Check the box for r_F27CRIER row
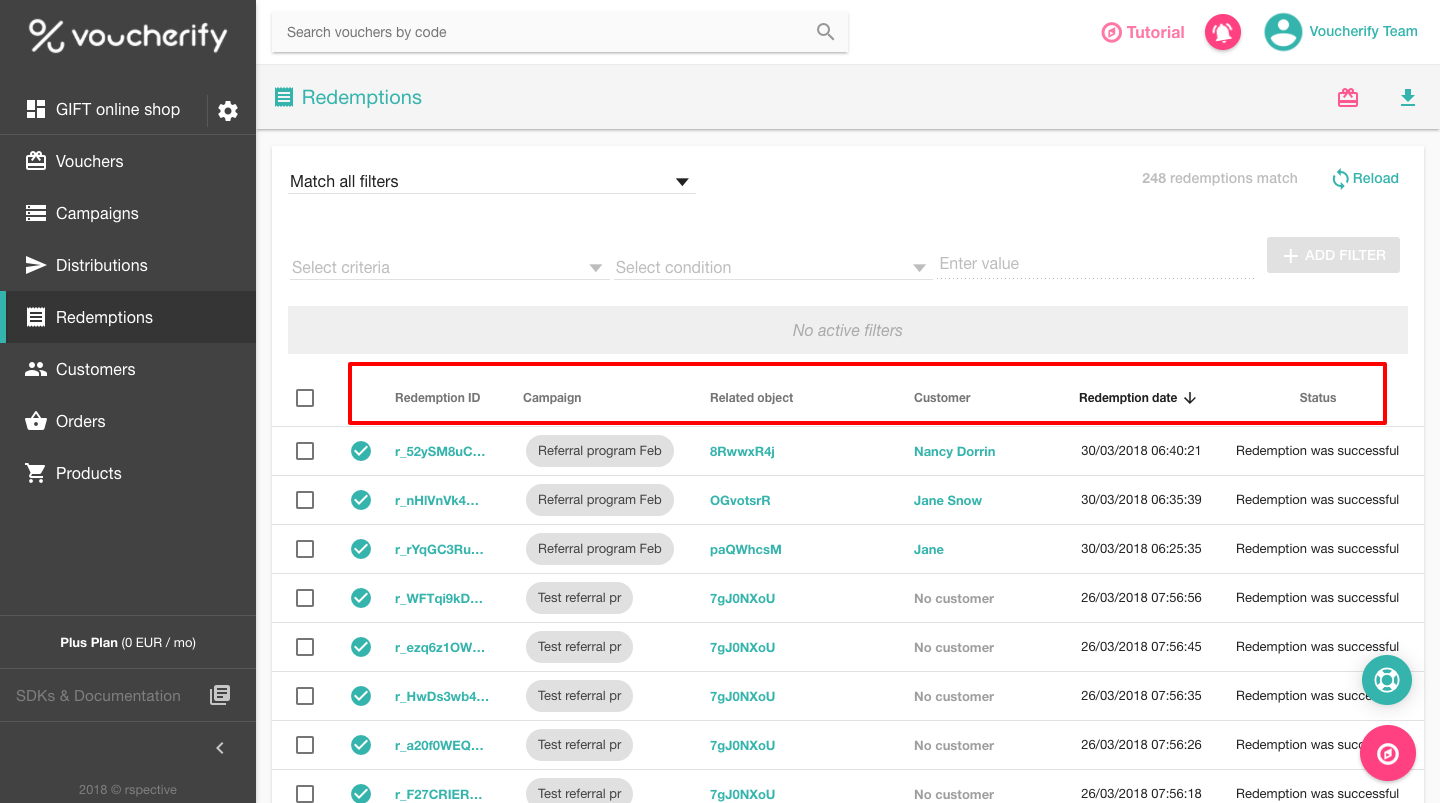This screenshot has height=803, width=1440. pyautogui.click(x=305, y=794)
